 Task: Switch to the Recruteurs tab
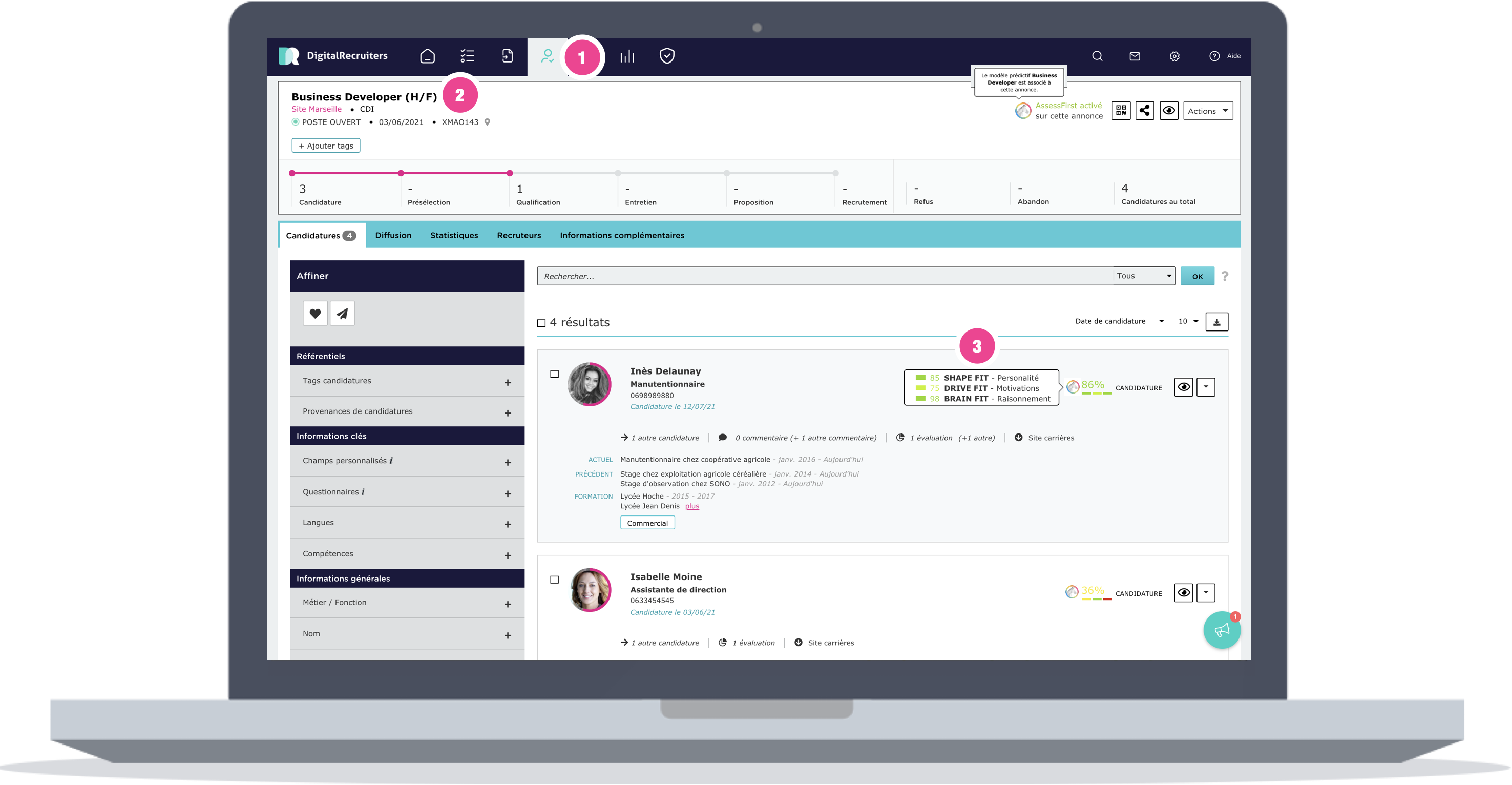pyautogui.click(x=519, y=235)
